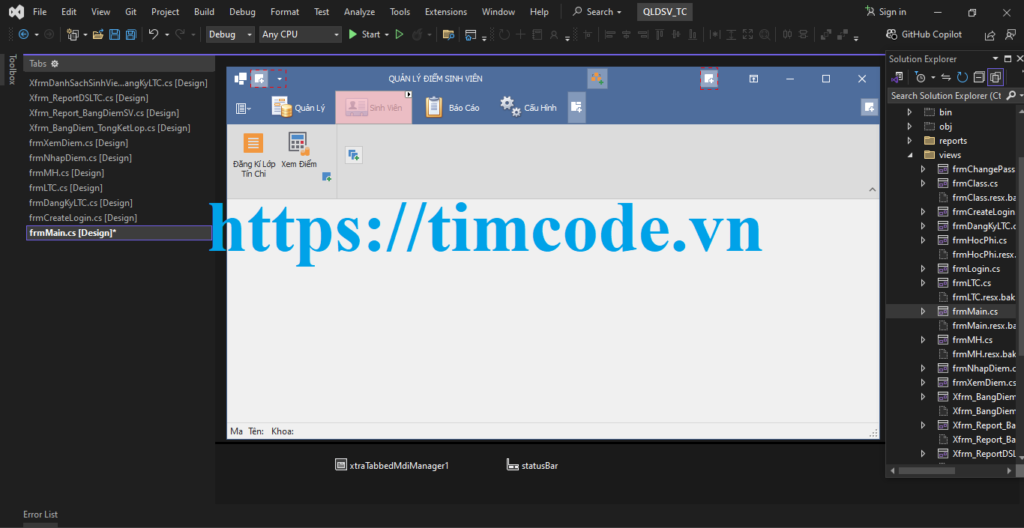Switch to frmLTC.cs [Design] tab
The height and width of the screenshot is (528, 1024).
[x=66, y=188]
